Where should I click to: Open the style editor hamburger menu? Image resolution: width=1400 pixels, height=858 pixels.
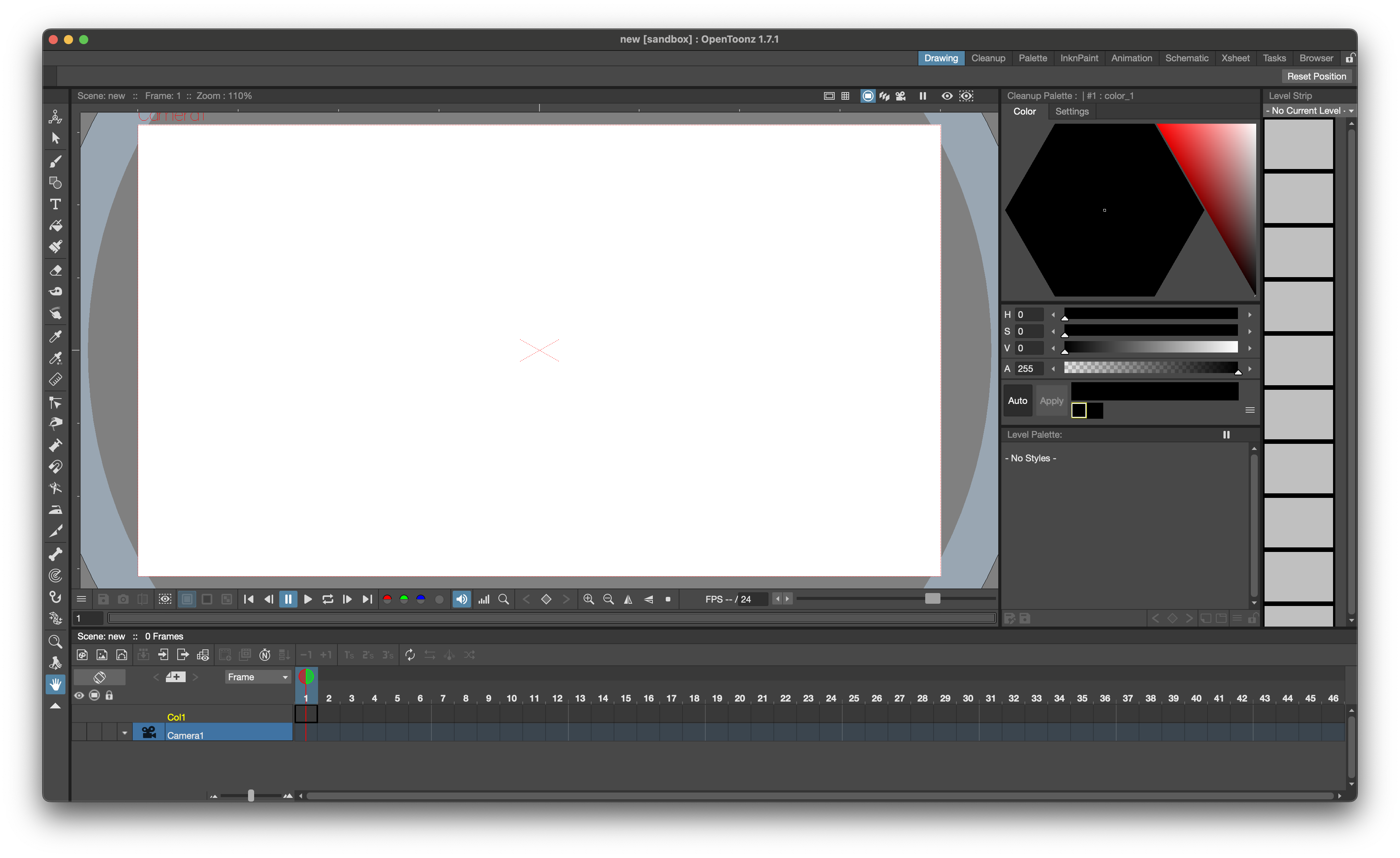coord(1249,410)
